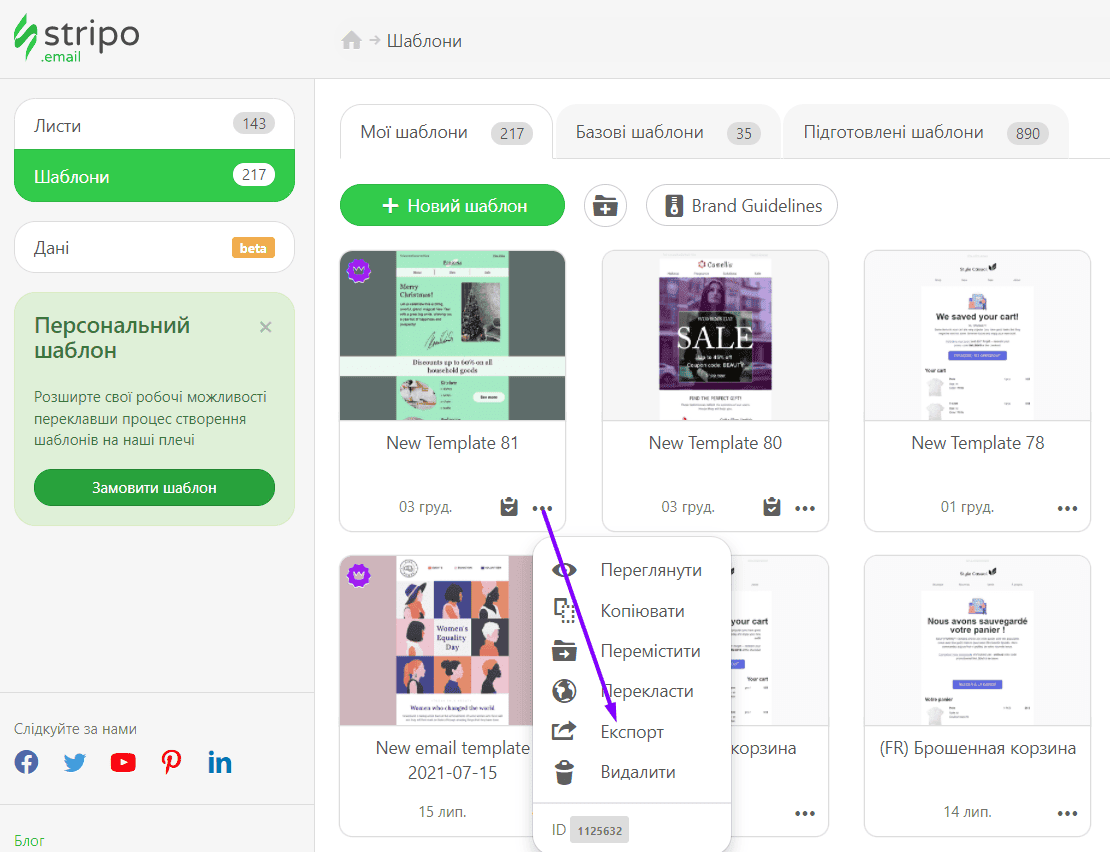Image resolution: width=1110 pixels, height=852 pixels.
Task: Click the scheduled clipboard icon on New Template 81
Action: 510,507
